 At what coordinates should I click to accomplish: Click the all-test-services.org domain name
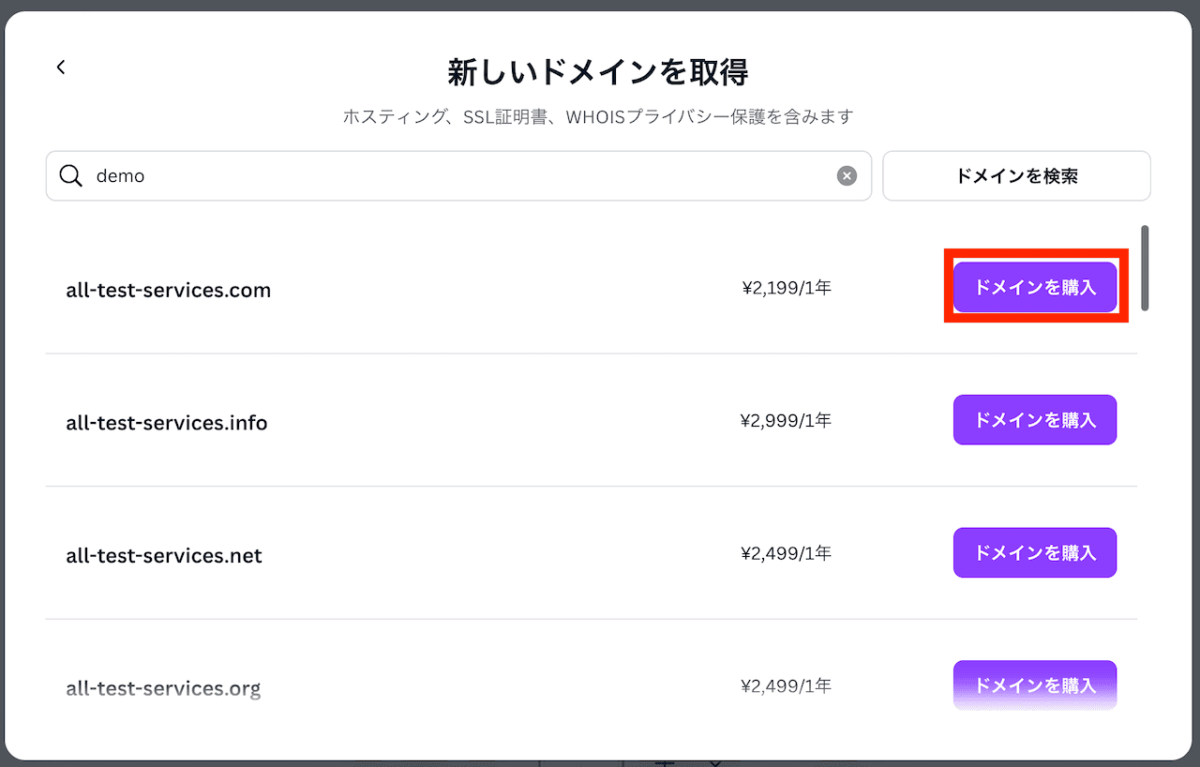163,688
